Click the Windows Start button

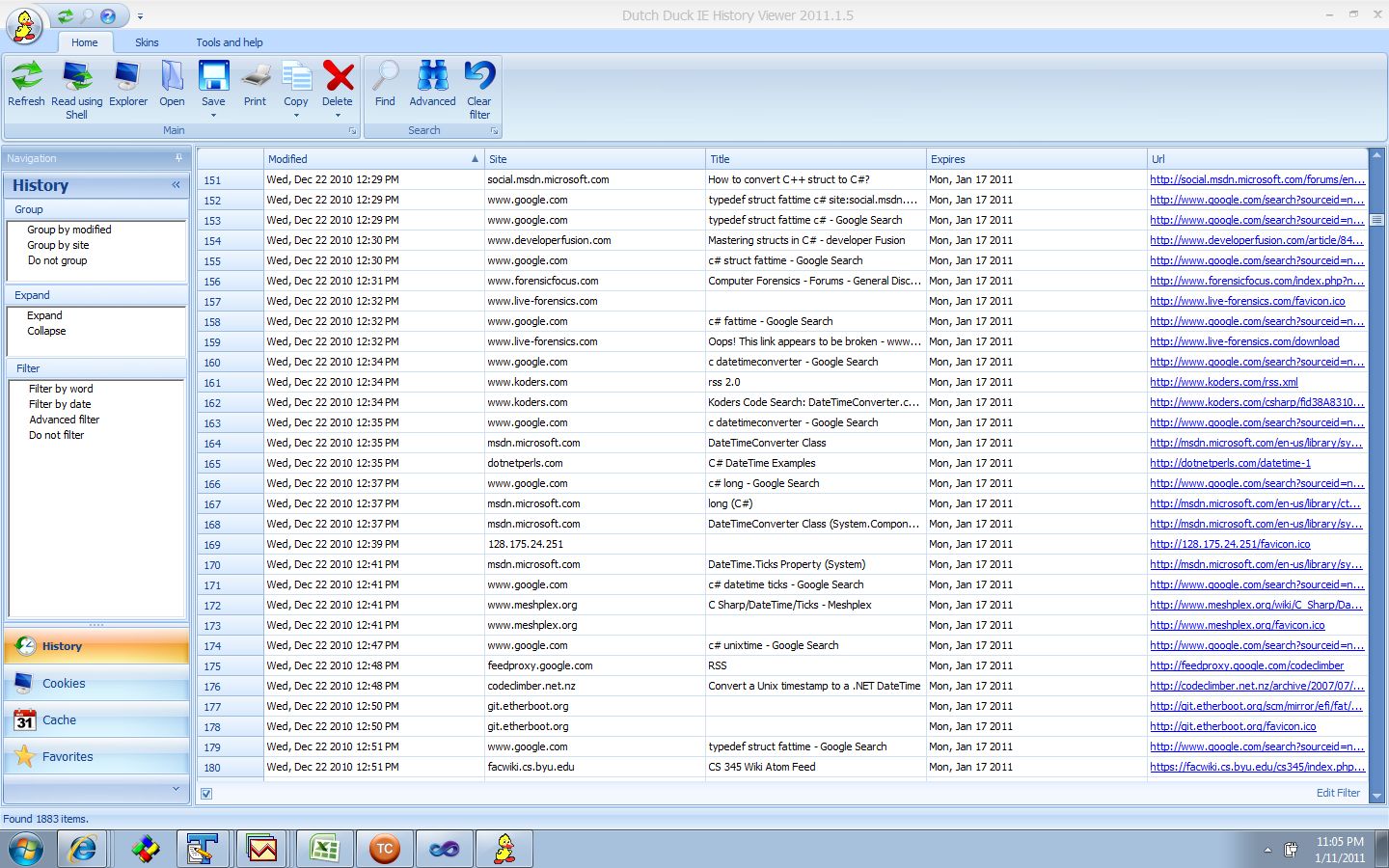(25, 850)
